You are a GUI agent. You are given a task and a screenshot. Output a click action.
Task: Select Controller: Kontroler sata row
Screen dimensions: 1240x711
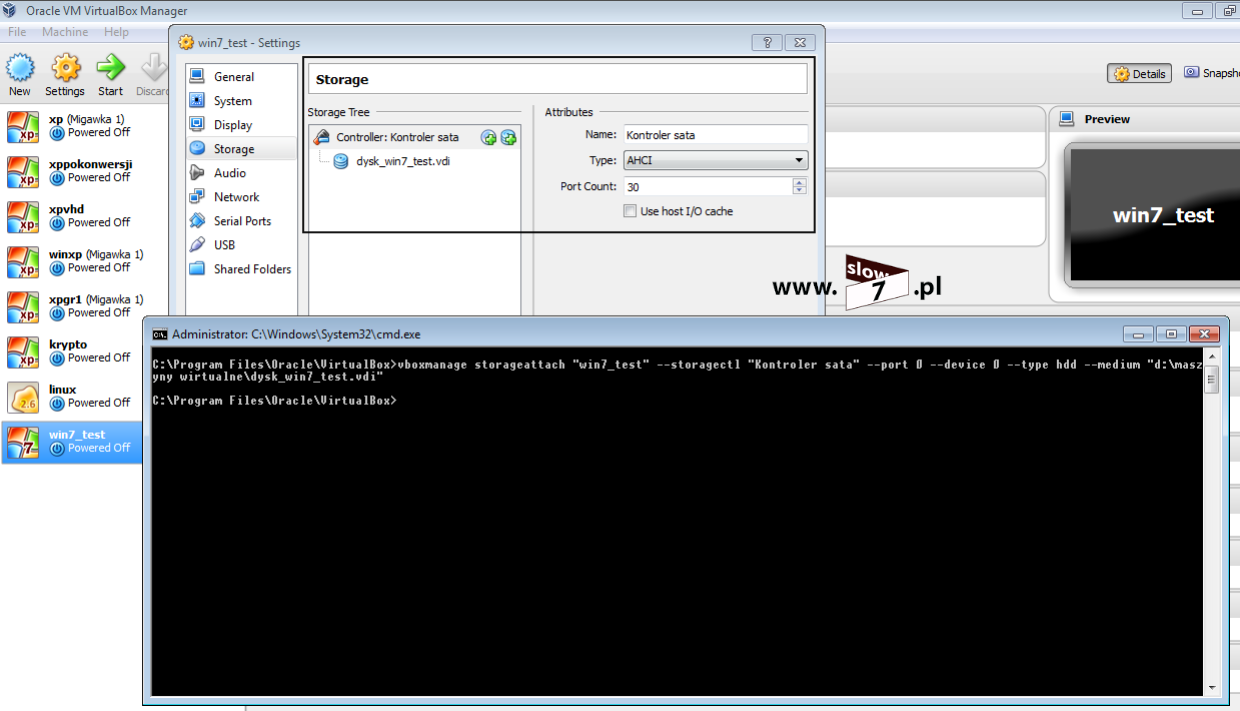coord(415,137)
